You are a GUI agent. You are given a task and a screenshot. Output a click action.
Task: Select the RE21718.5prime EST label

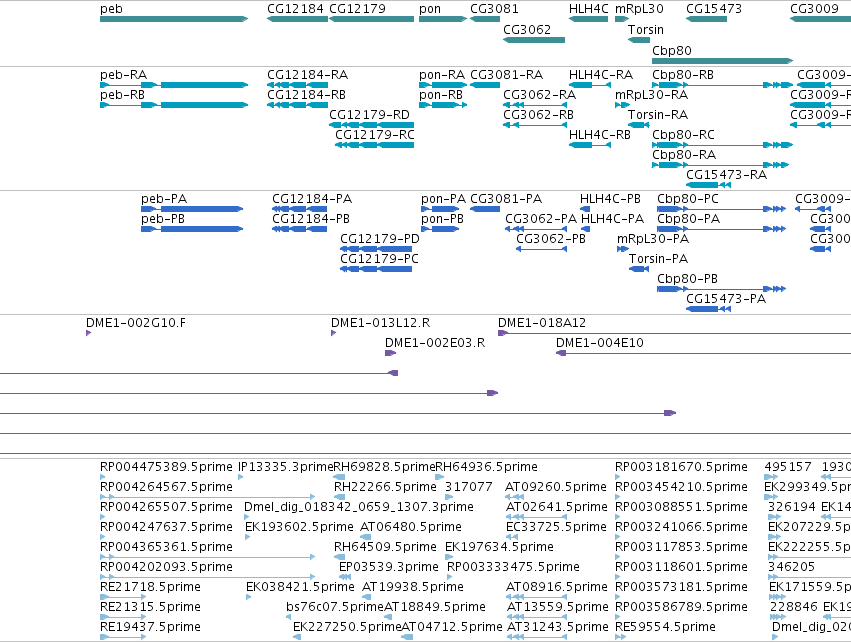point(150,587)
